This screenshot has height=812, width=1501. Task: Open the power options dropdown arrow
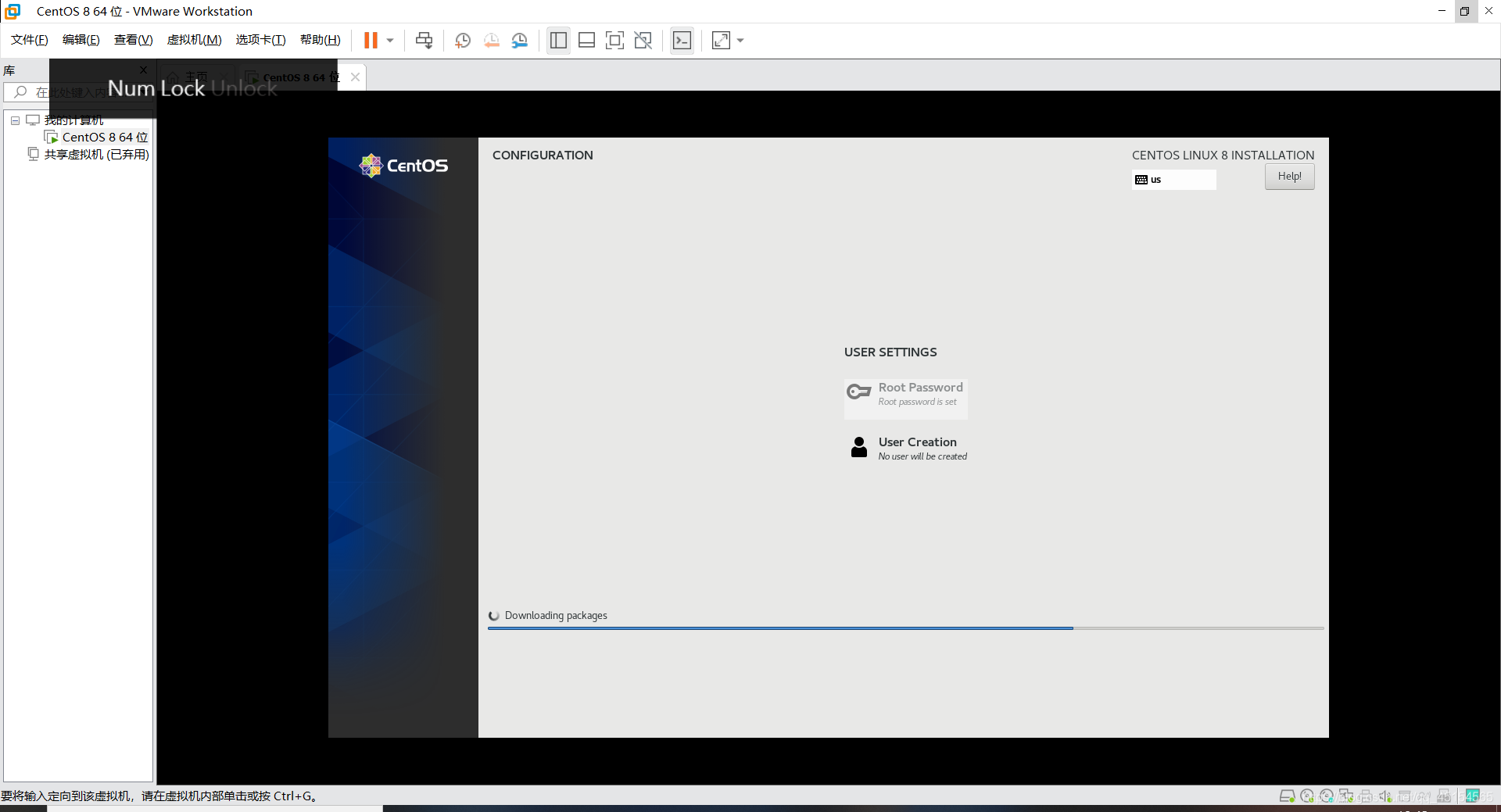point(390,40)
